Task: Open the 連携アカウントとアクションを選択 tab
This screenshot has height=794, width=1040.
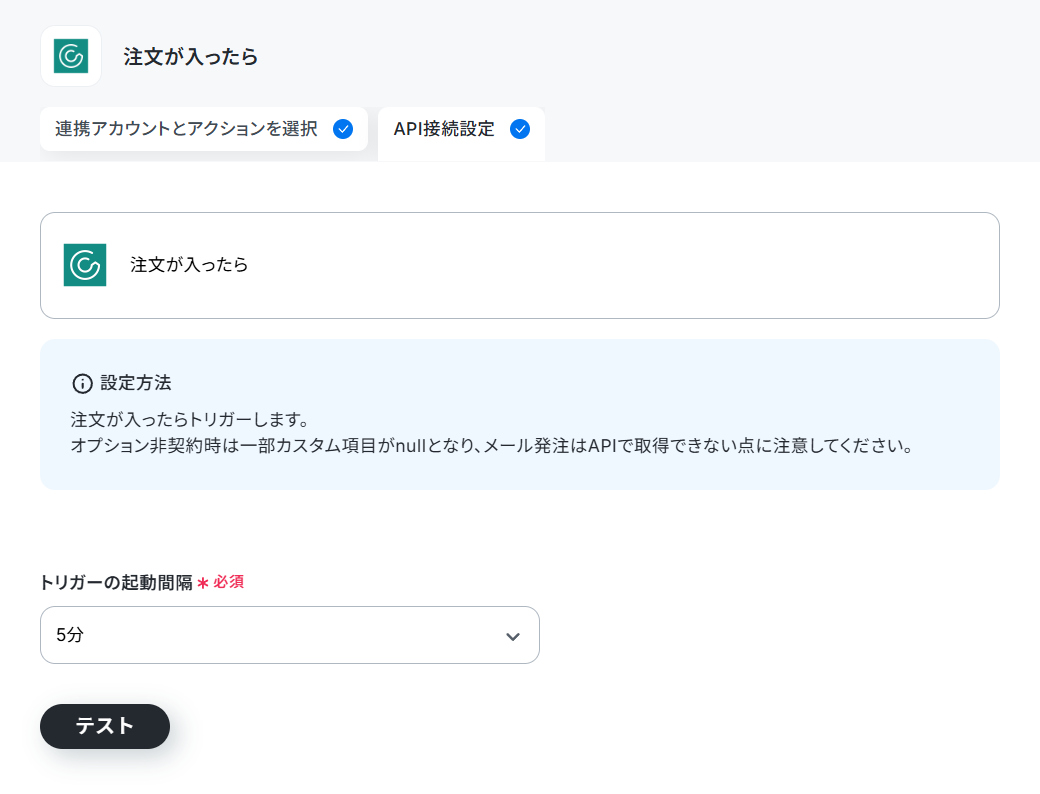Action: [204, 129]
